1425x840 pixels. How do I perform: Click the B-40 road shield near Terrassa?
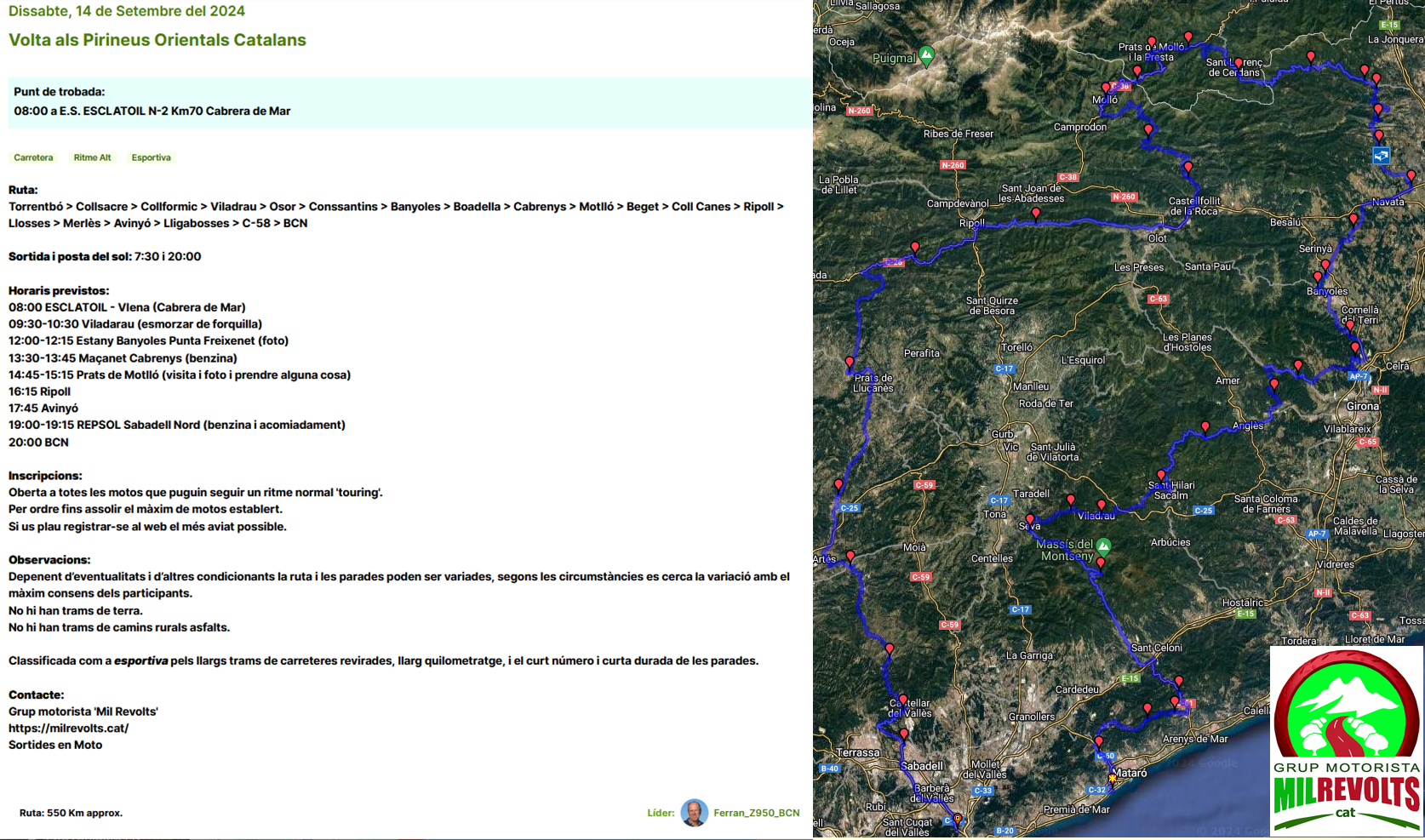[829, 769]
